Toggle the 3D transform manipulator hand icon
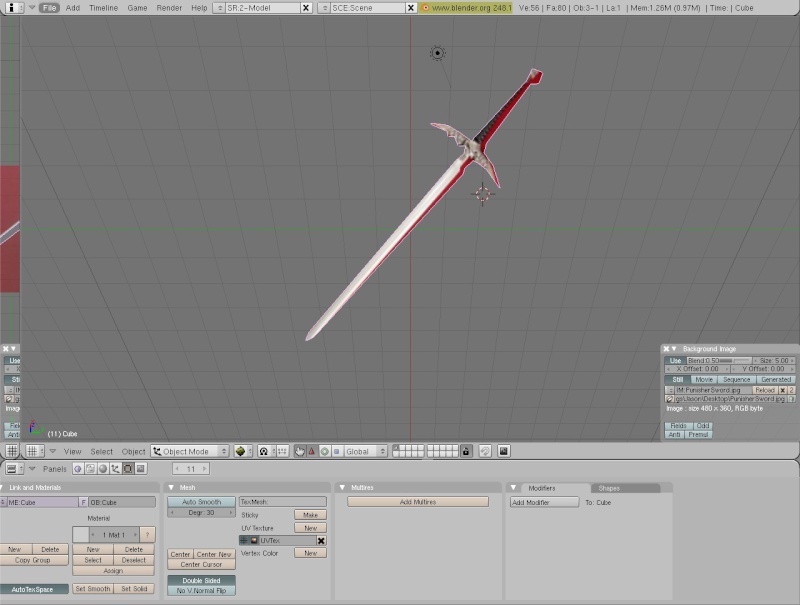800x605 pixels. coord(299,451)
